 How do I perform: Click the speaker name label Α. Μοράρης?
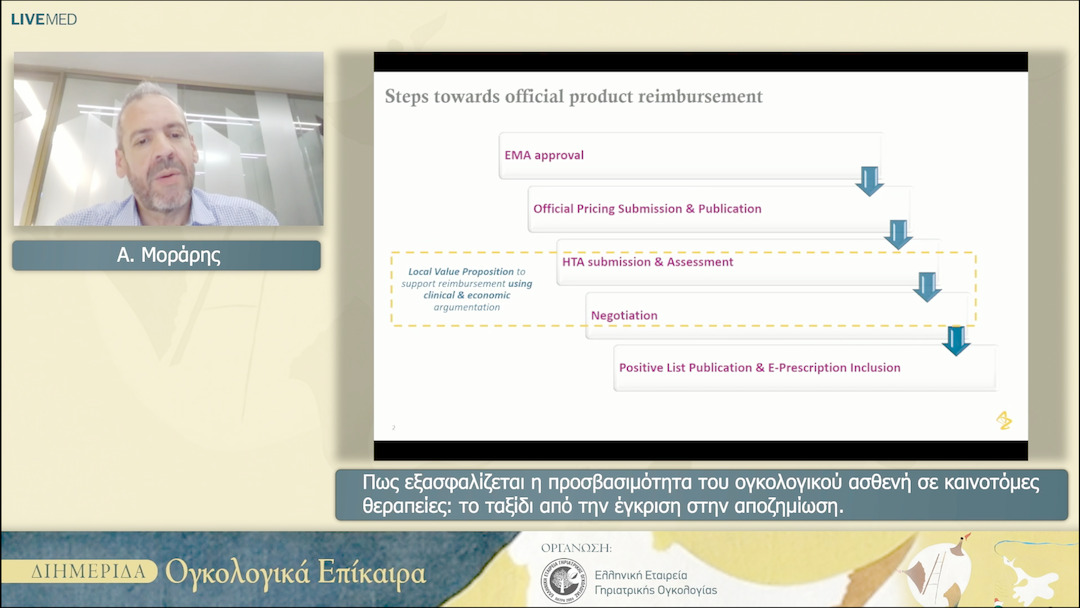point(167,255)
